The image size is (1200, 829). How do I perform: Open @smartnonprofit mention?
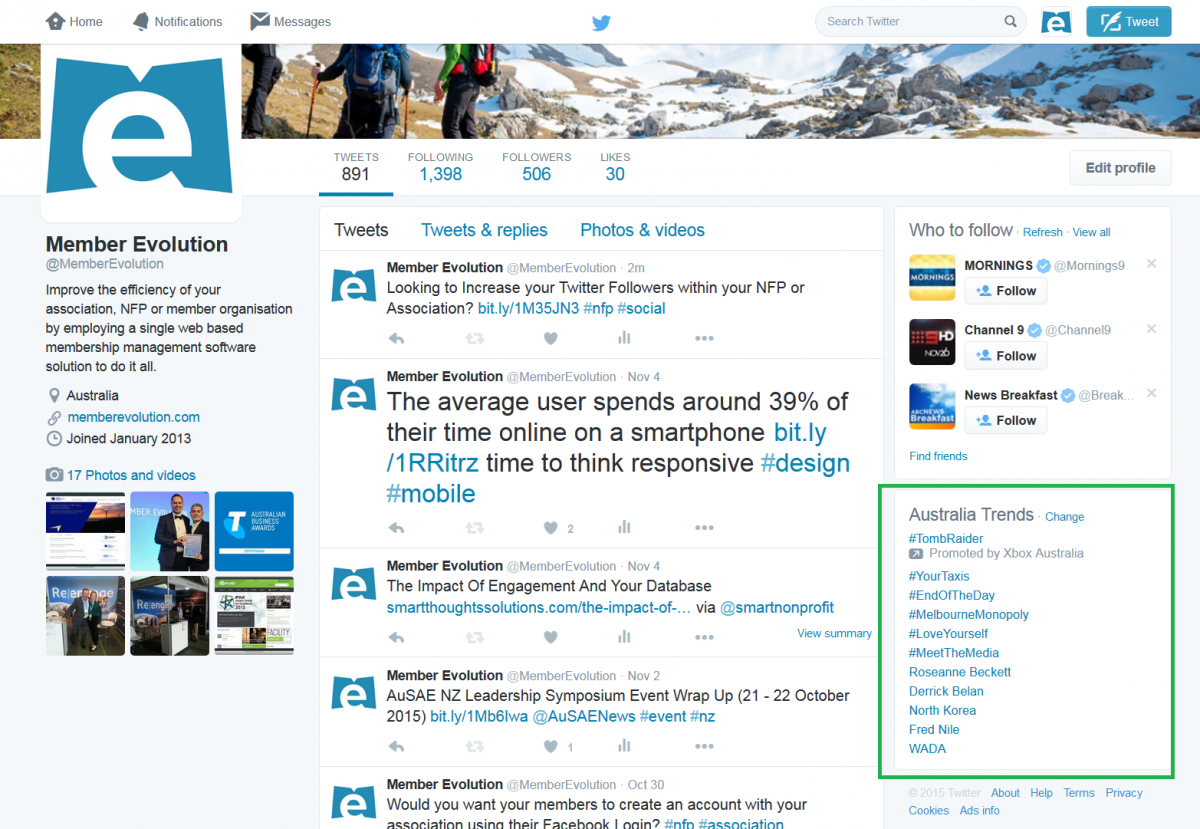click(x=777, y=607)
